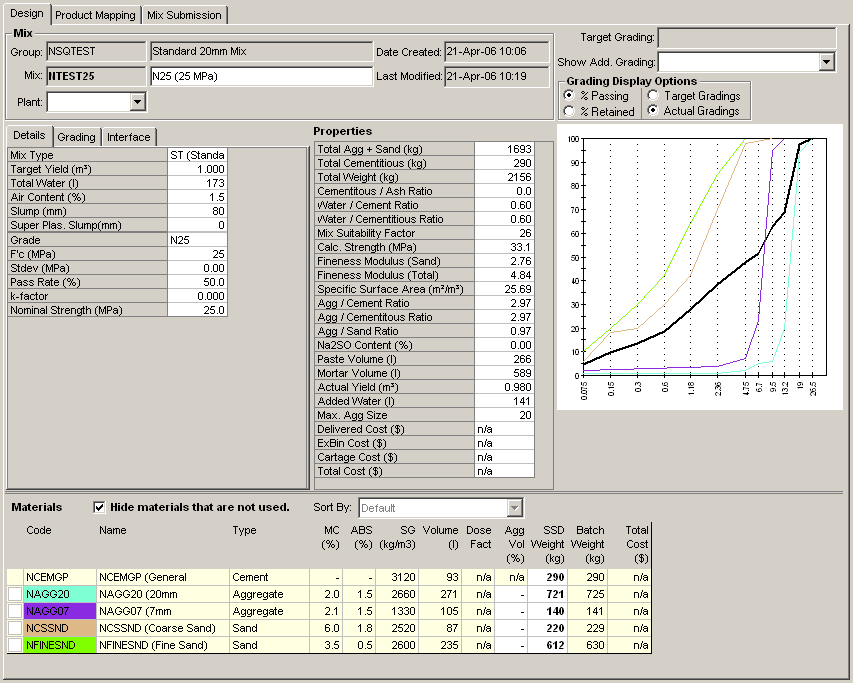Uncheck Hide materials that are not used
This screenshot has height=683, width=853.
(99, 507)
